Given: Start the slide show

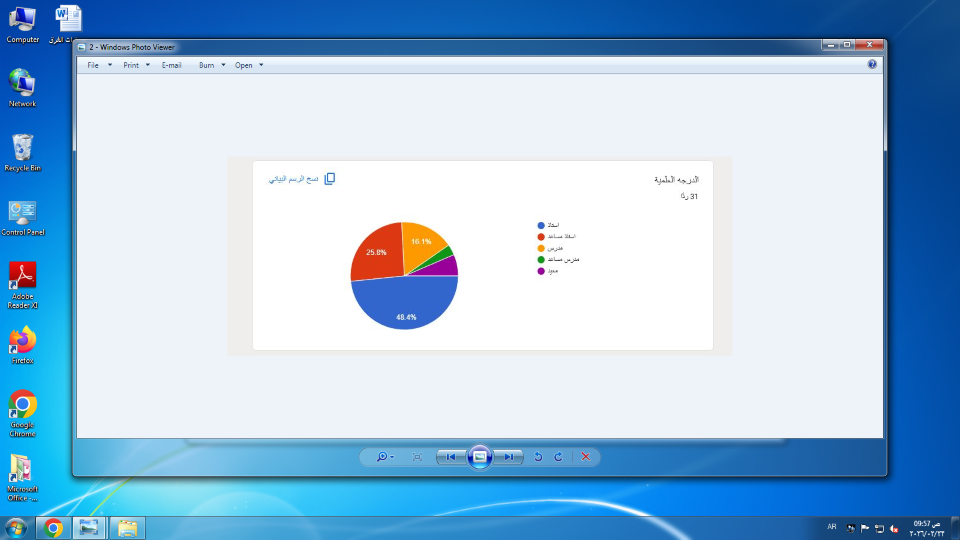Looking at the screenshot, I should (480, 457).
